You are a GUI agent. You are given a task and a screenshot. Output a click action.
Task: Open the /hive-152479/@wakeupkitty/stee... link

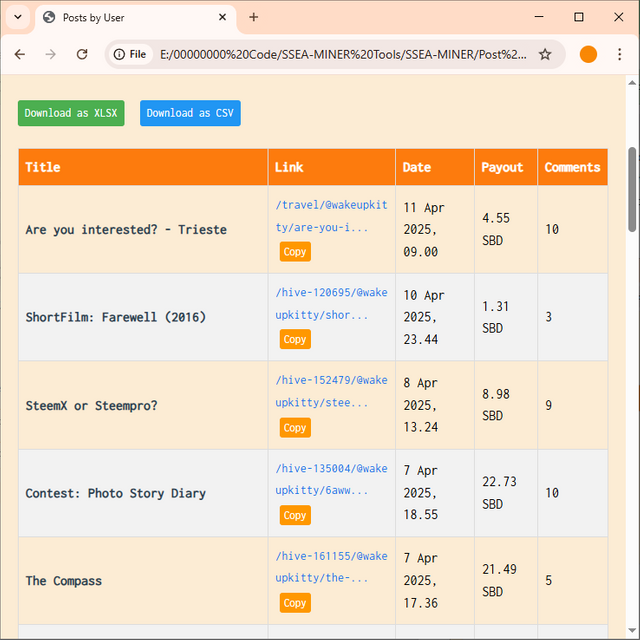point(331,391)
